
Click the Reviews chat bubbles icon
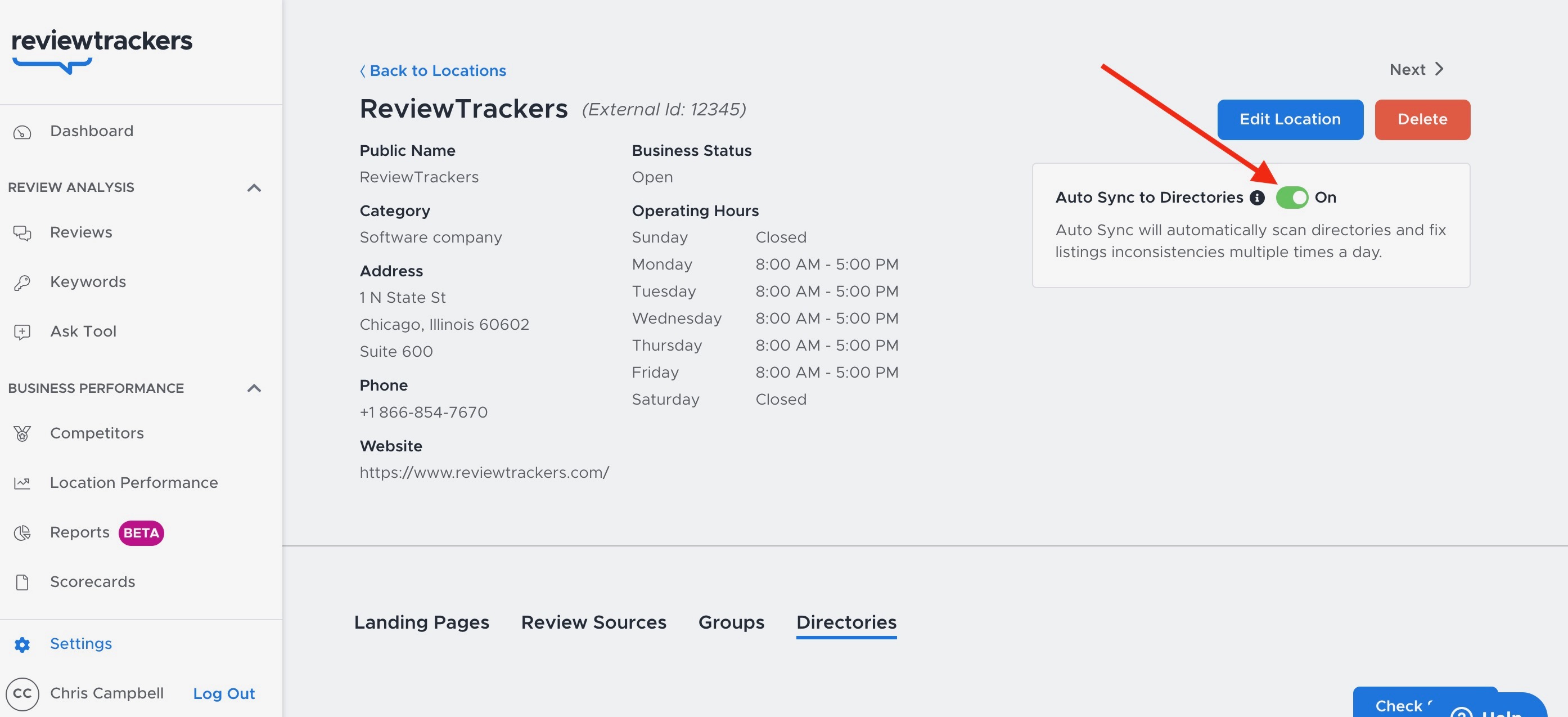tap(22, 232)
